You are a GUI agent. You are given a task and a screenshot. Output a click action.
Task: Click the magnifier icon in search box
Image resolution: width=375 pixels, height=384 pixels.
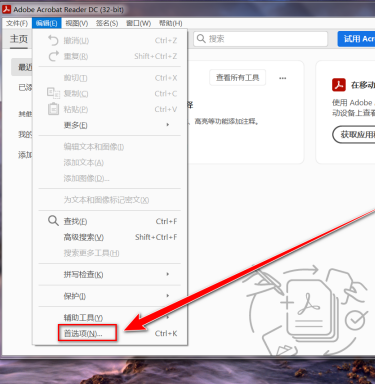(201, 39)
